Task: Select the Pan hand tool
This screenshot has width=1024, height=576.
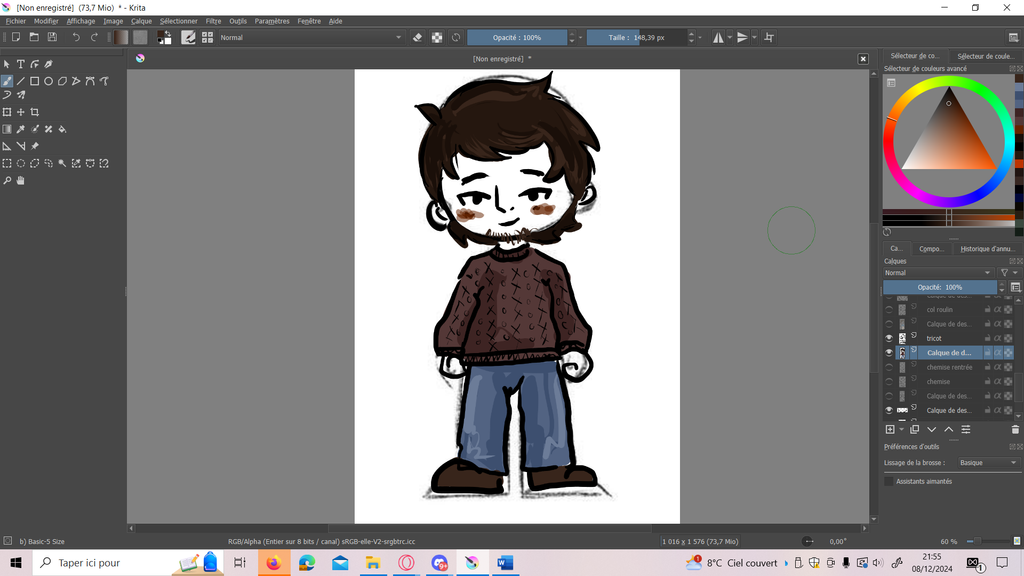Action: point(20,181)
